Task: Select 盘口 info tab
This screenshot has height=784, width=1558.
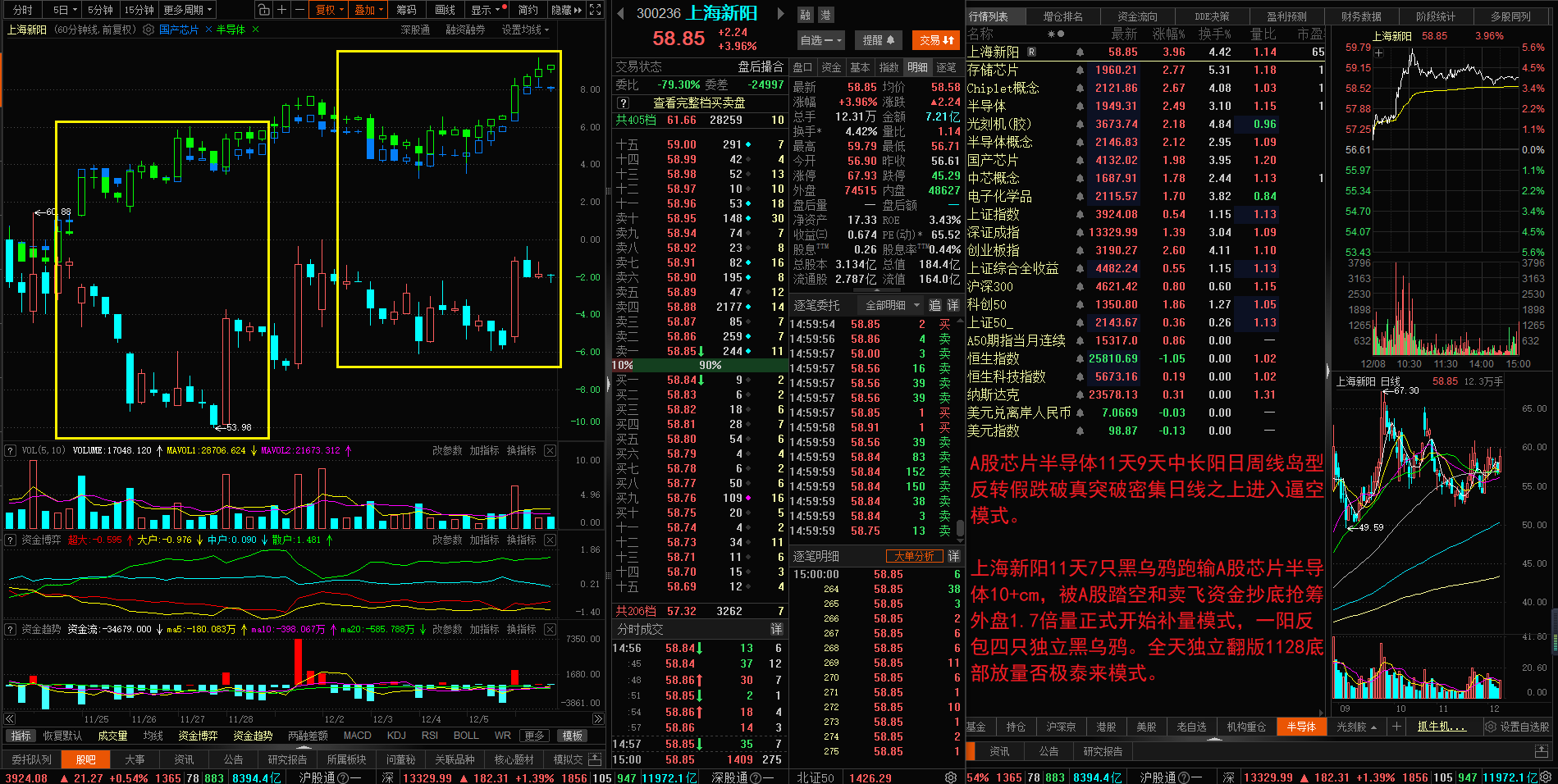Action: coord(802,67)
